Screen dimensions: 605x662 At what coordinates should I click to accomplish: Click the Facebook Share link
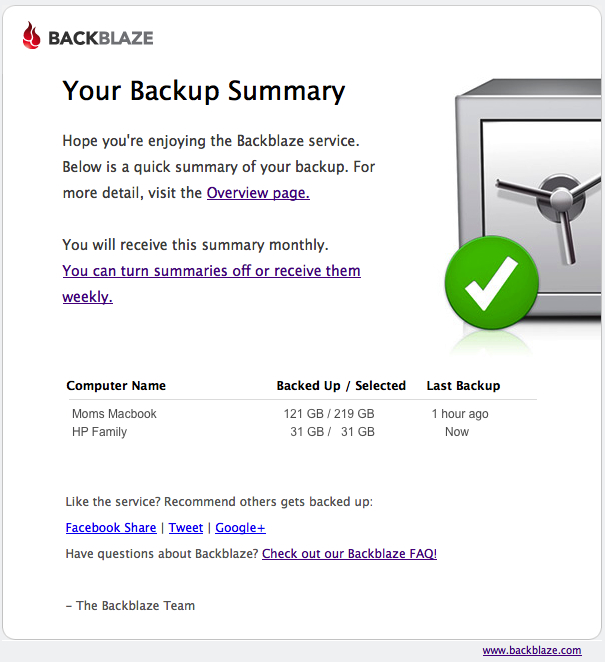[111, 528]
